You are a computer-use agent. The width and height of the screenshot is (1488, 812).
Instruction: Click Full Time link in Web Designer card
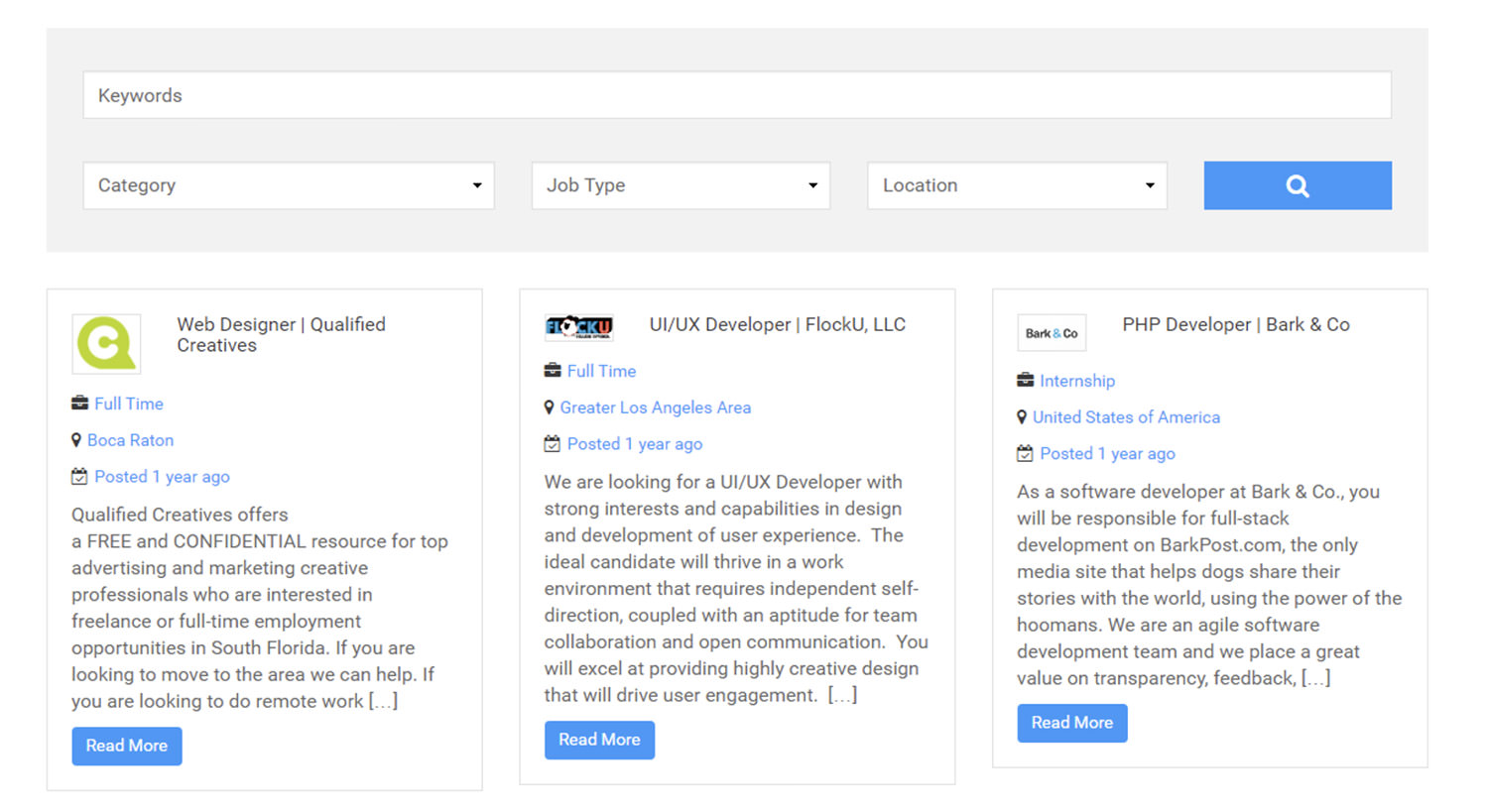pyautogui.click(x=129, y=404)
